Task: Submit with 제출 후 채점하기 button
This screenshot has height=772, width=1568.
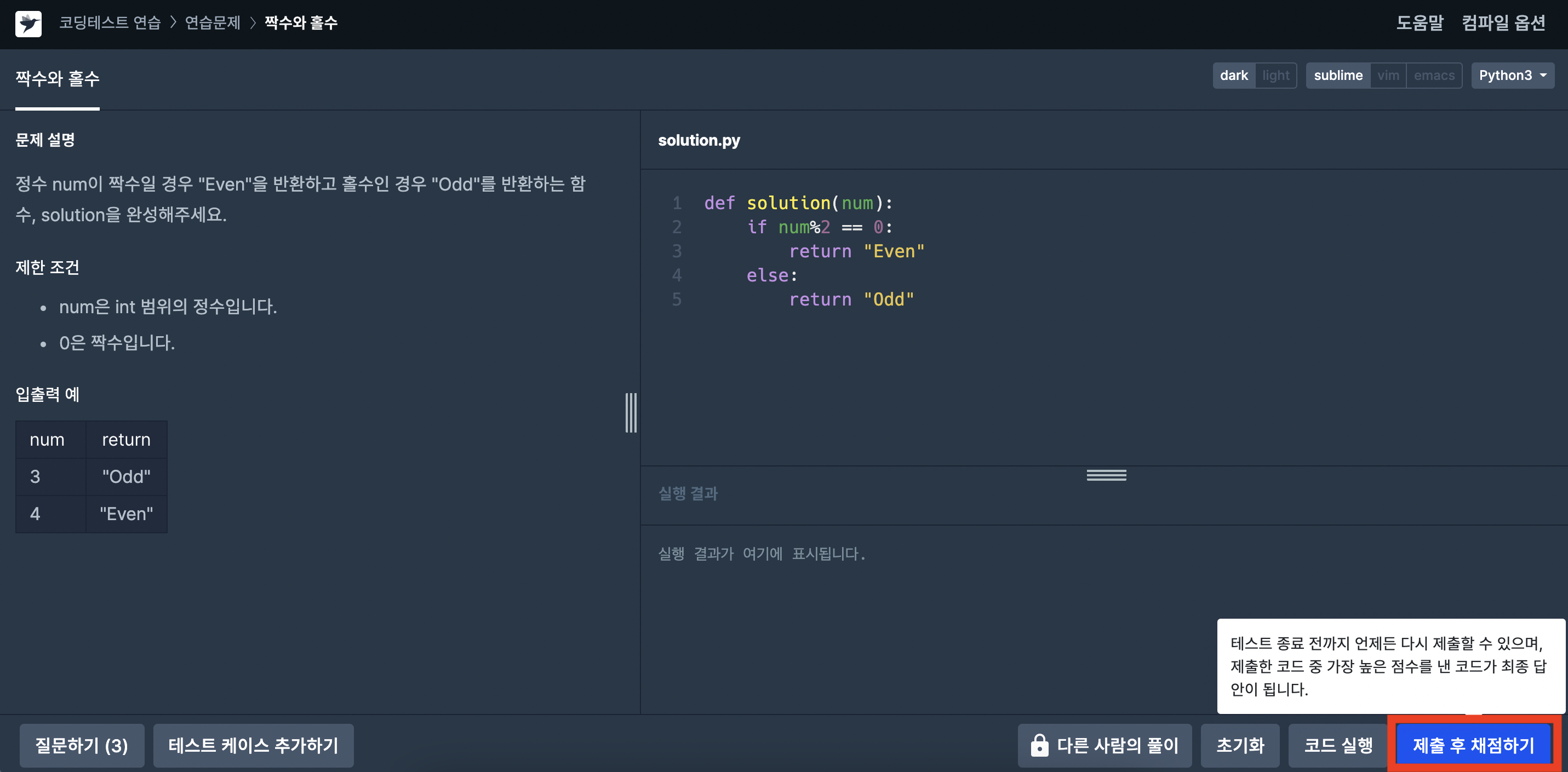Action: [1473, 745]
